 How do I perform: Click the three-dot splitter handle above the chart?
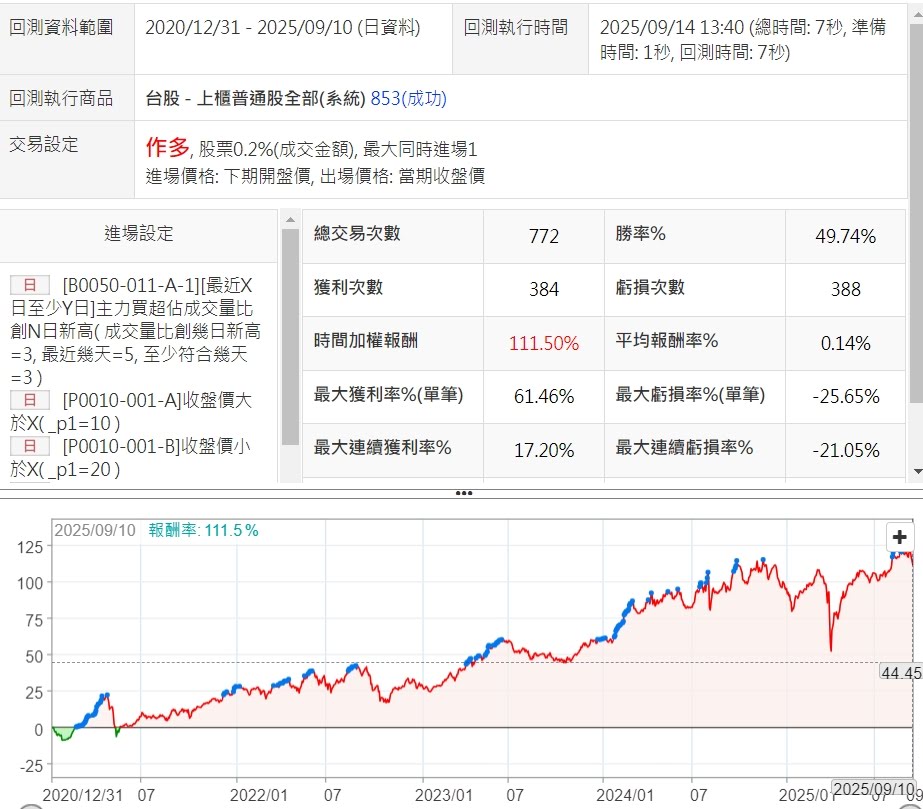point(462,493)
